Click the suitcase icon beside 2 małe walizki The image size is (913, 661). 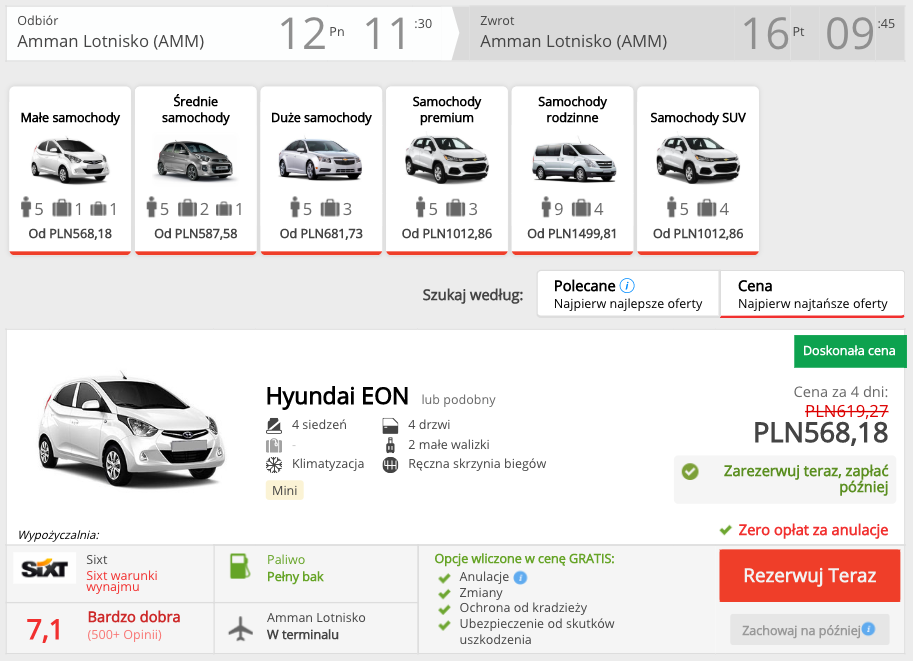tap(390, 445)
